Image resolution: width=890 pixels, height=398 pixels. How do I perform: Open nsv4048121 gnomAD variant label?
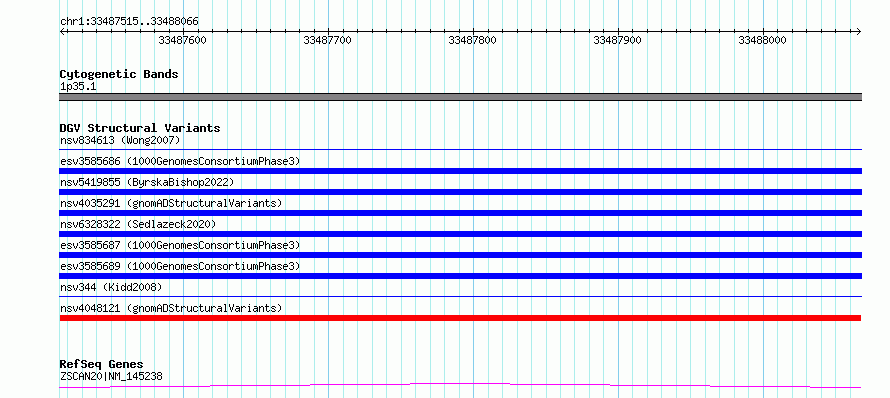(x=171, y=308)
